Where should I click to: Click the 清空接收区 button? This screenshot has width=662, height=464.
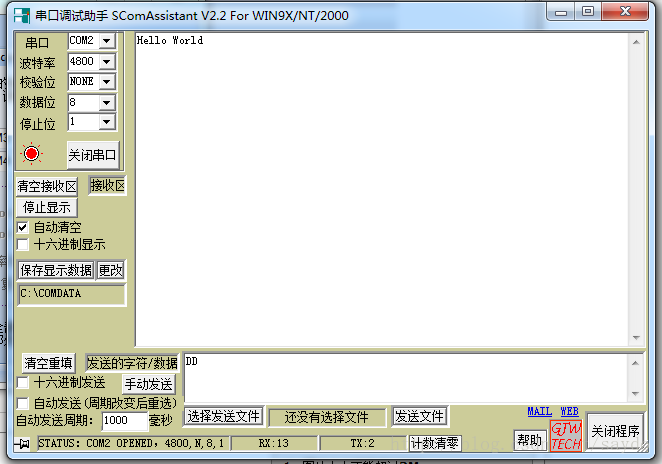[x=47, y=186]
